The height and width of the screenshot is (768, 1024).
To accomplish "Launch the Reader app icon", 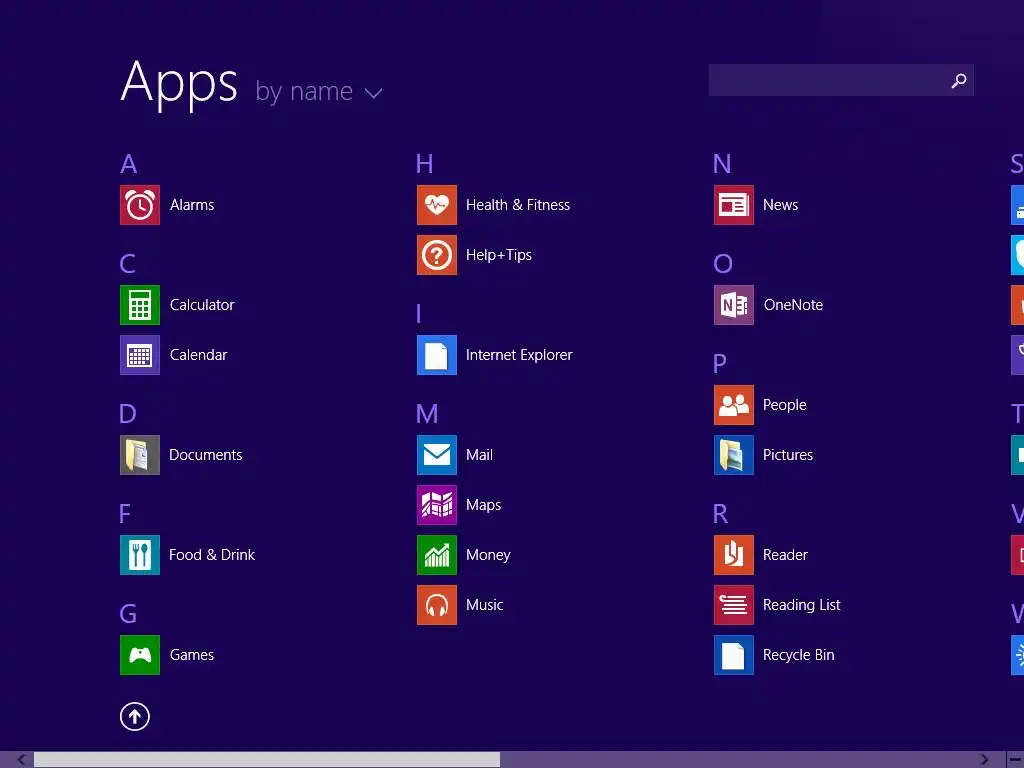I will click(x=734, y=555).
